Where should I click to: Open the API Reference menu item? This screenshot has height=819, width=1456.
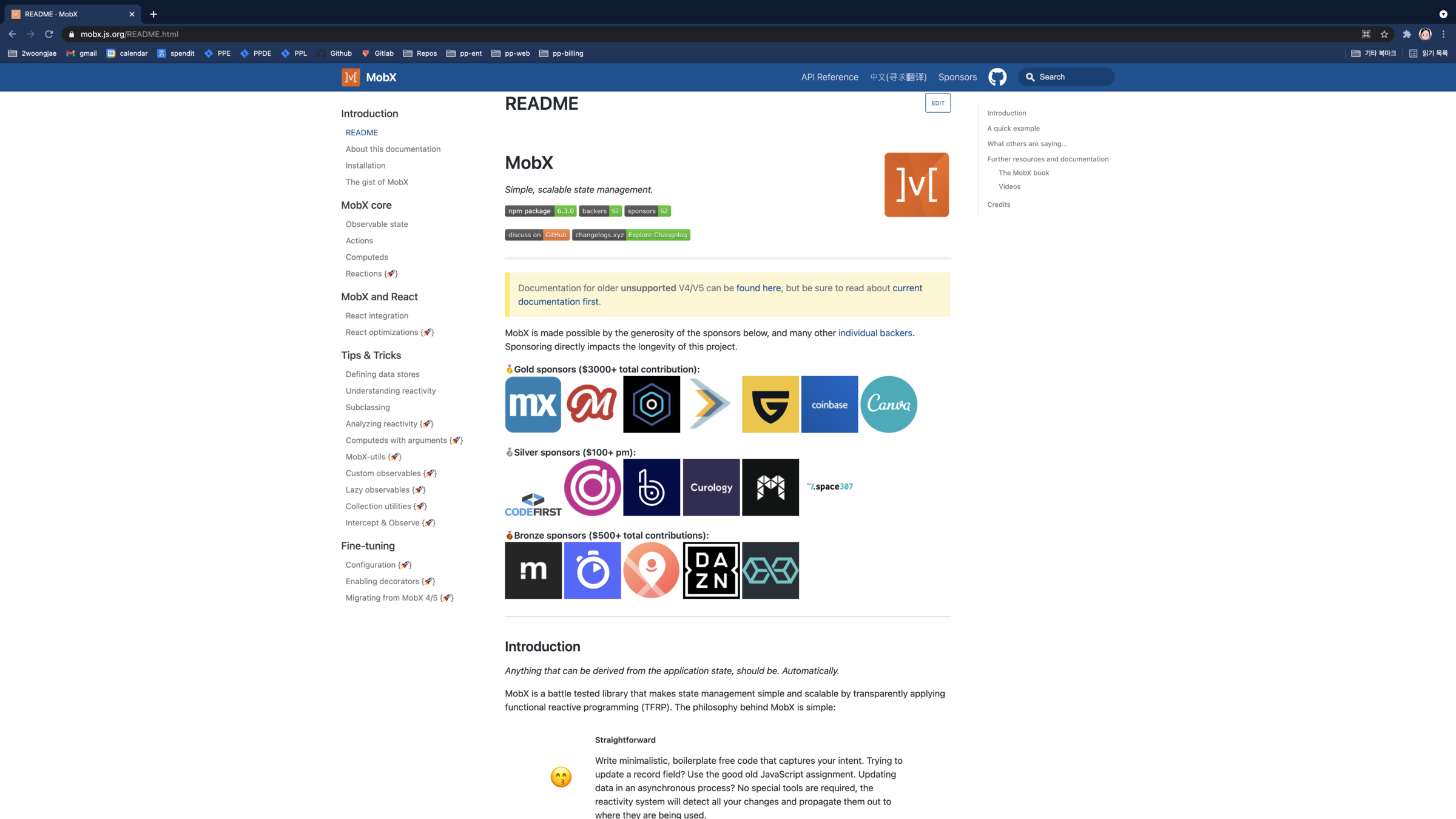(x=829, y=77)
